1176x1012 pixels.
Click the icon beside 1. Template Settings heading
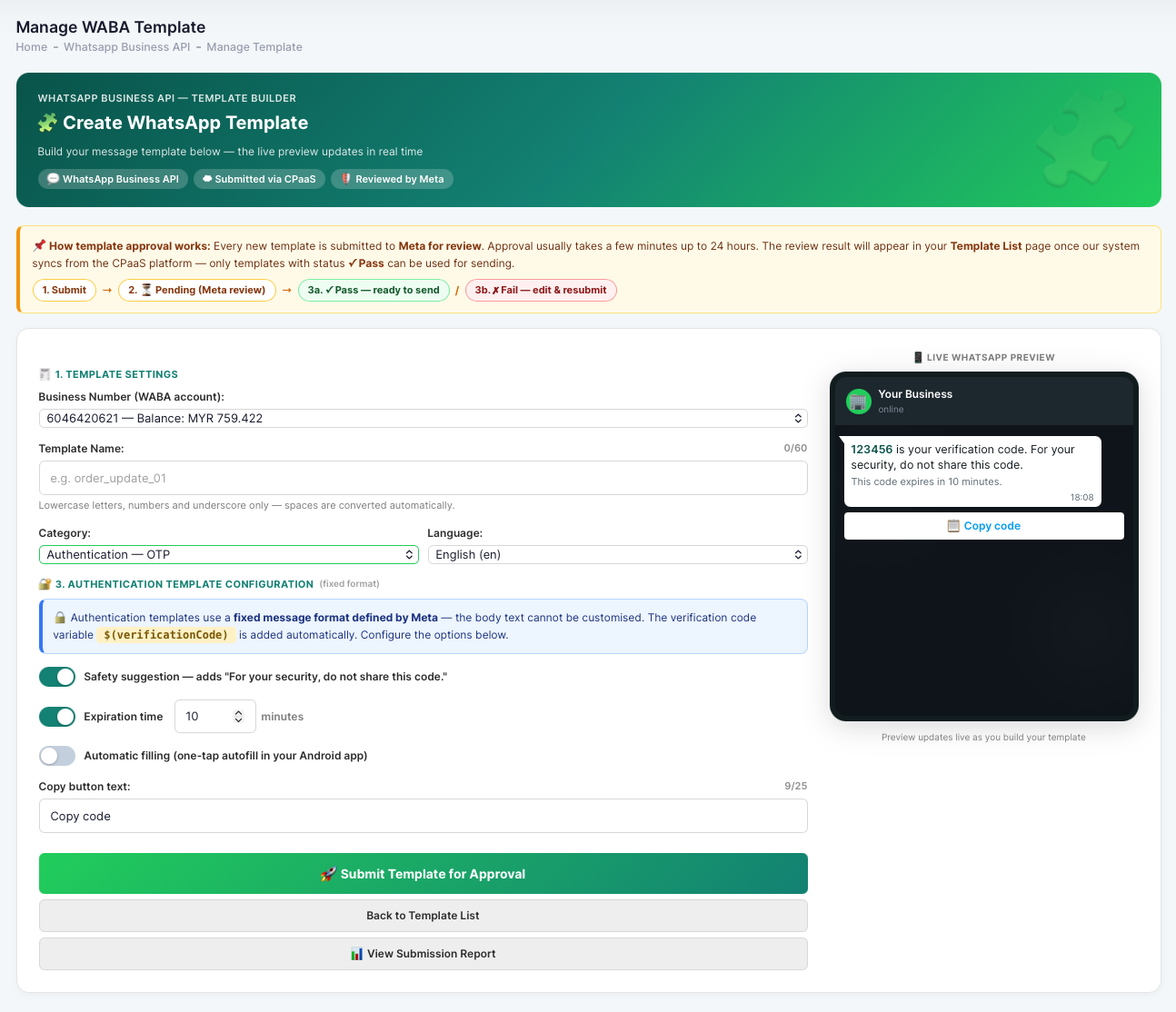point(45,374)
